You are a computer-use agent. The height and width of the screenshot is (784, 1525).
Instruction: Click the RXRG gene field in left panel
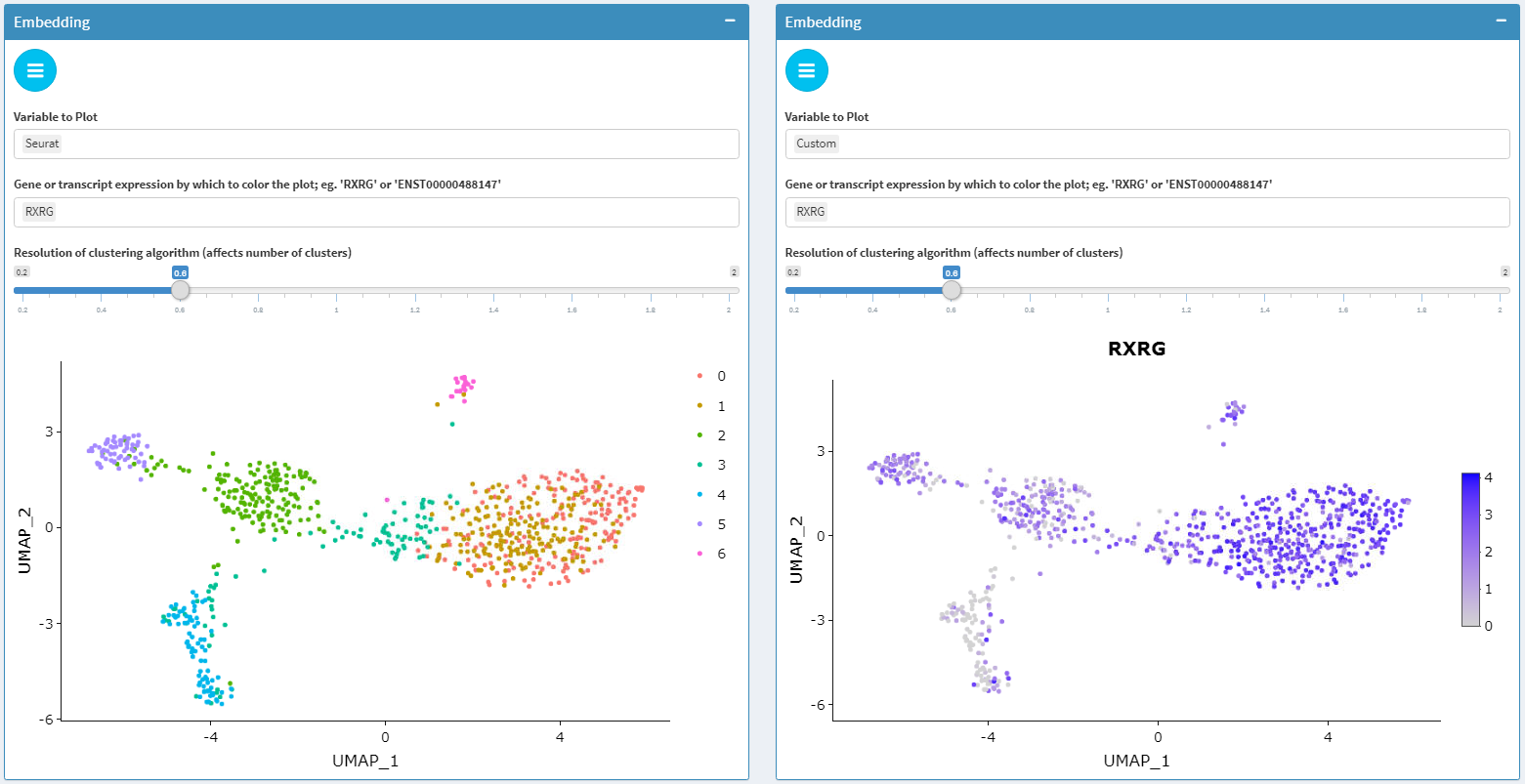pos(376,212)
